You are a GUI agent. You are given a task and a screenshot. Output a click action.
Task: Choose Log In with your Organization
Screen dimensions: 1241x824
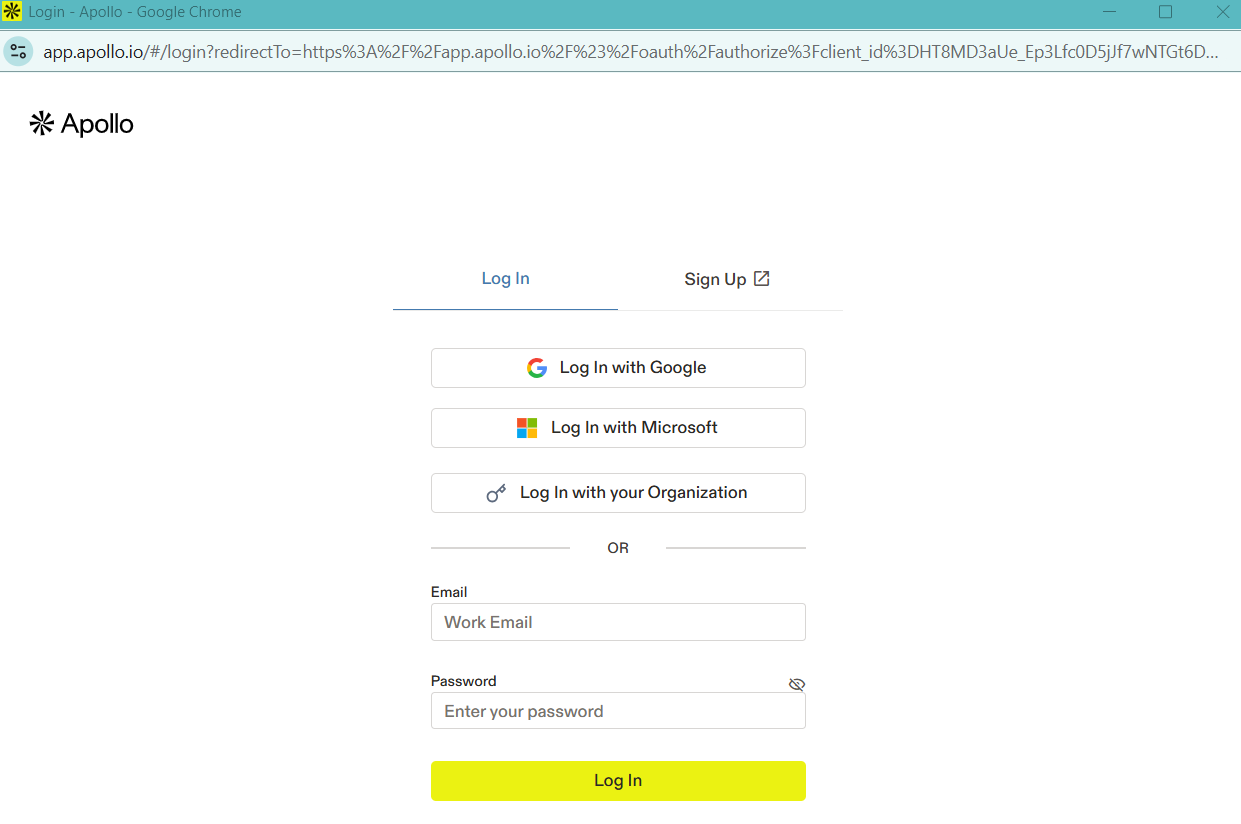[618, 493]
